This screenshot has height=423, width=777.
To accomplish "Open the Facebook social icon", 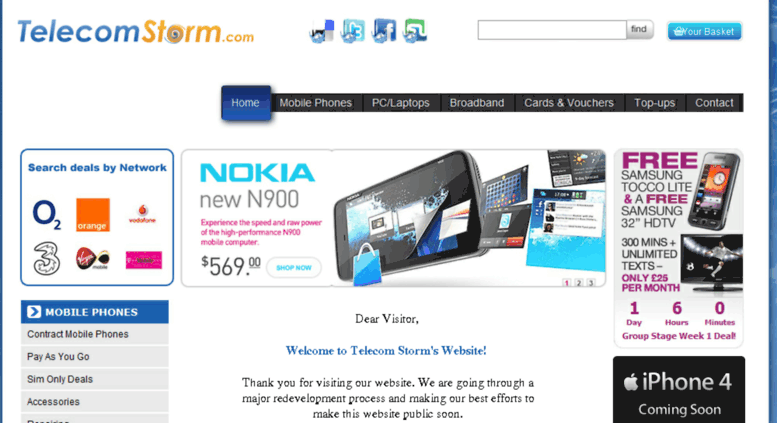I will click(x=384, y=31).
